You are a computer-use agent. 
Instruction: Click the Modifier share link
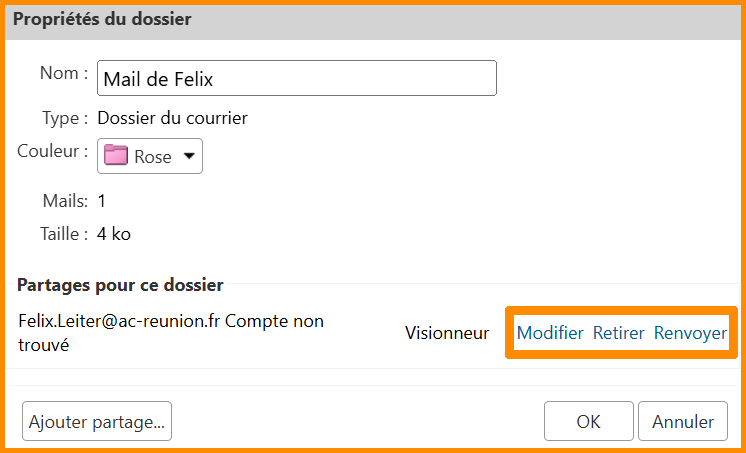click(550, 333)
